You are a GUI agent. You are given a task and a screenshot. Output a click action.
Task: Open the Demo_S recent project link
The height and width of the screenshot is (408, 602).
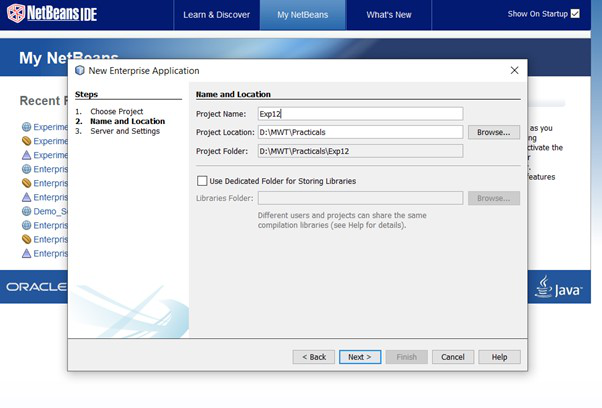(50, 211)
